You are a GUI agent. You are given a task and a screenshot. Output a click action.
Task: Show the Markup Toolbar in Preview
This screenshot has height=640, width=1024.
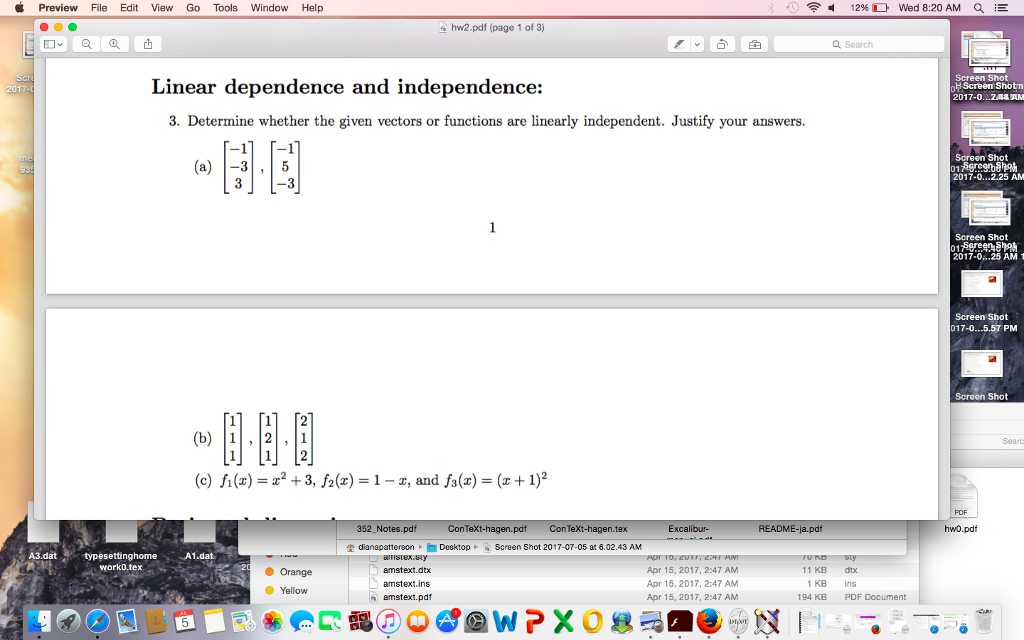(755, 44)
